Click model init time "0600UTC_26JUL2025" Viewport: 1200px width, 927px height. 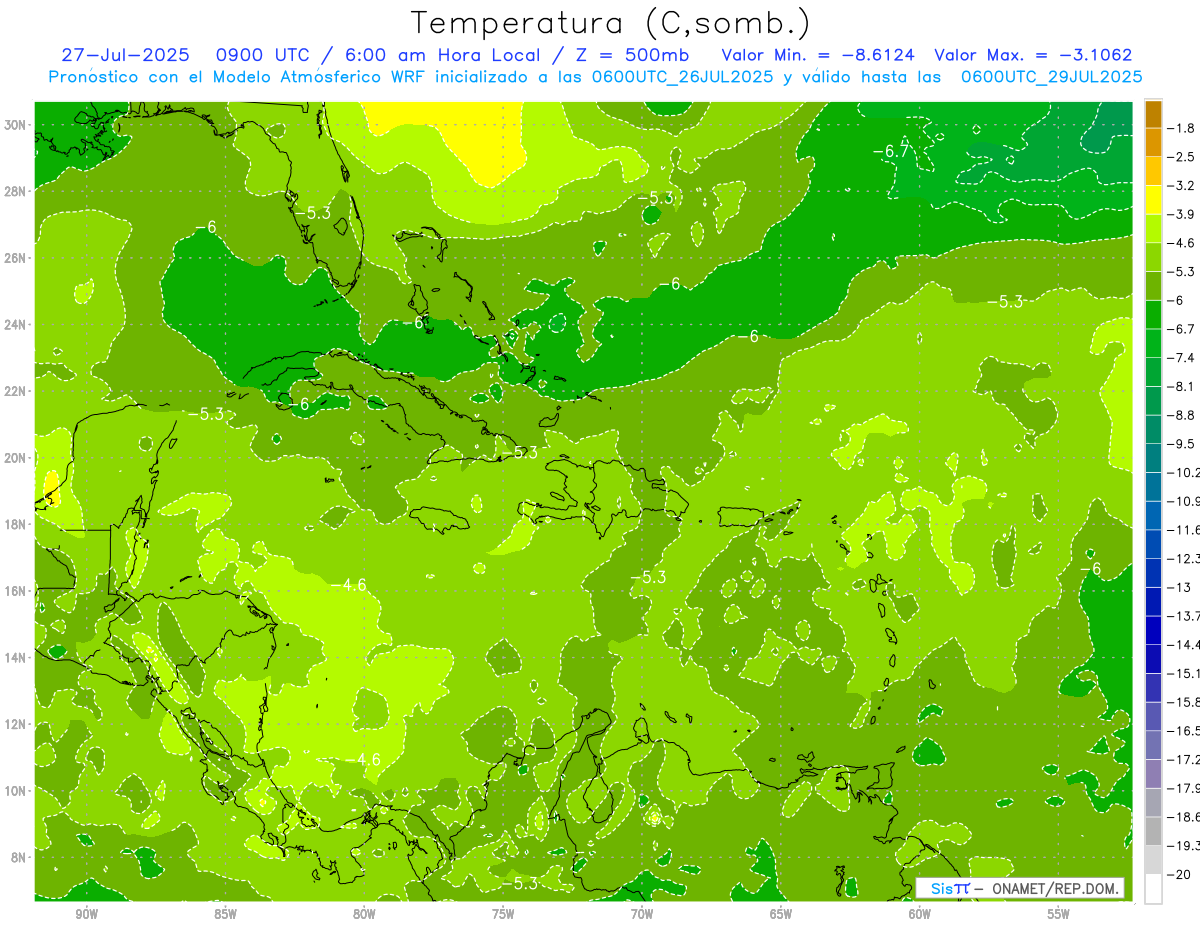point(682,76)
